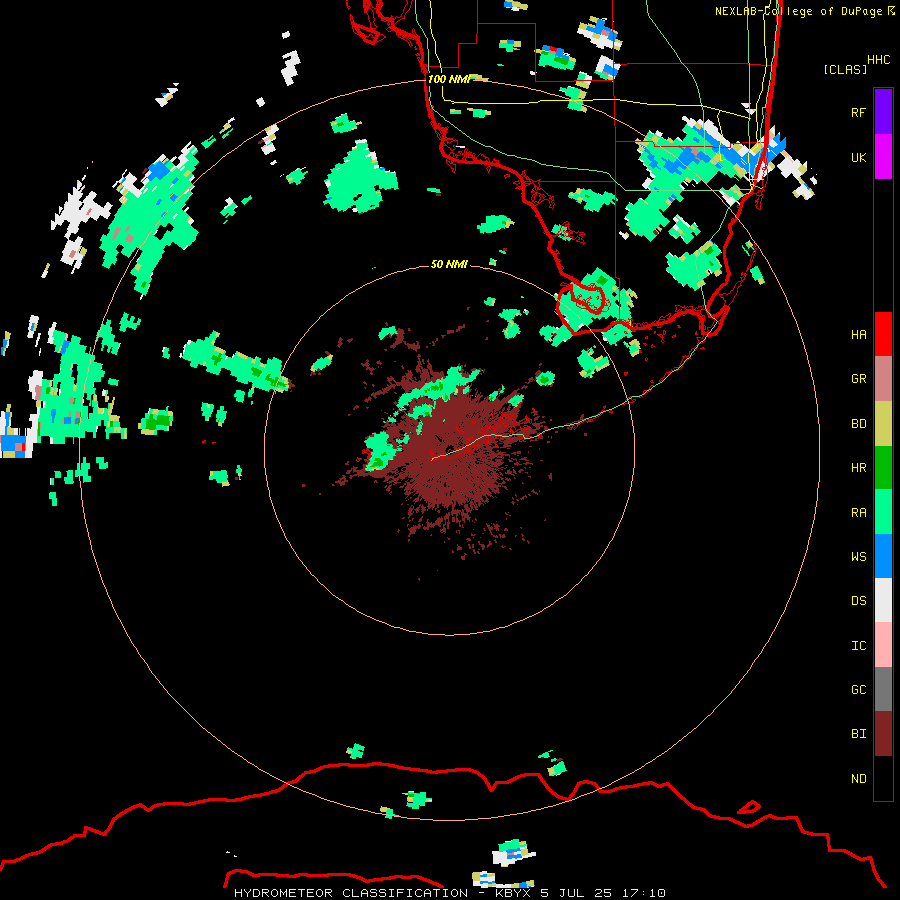This screenshot has height=900, width=900.
Task: Click the HYDROMETEOR CLASSIFICATION title text
Action: [351, 893]
